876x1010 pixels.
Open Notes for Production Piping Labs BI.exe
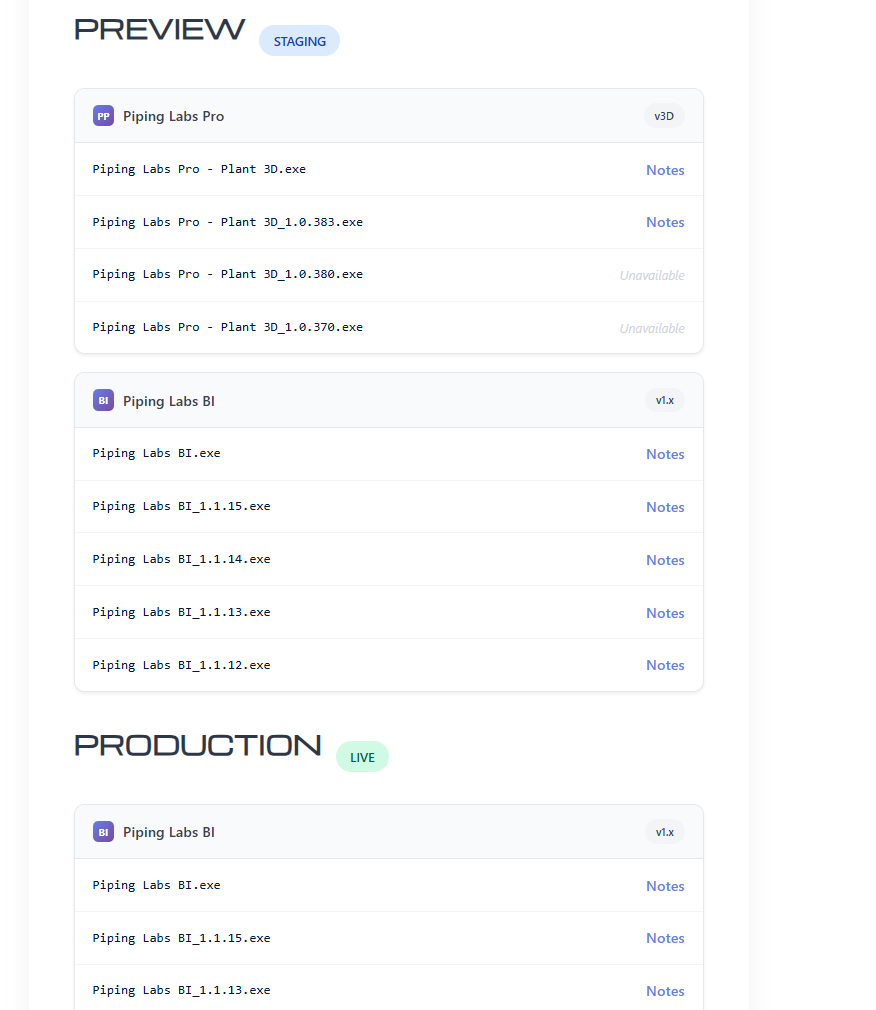click(x=665, y=886)
